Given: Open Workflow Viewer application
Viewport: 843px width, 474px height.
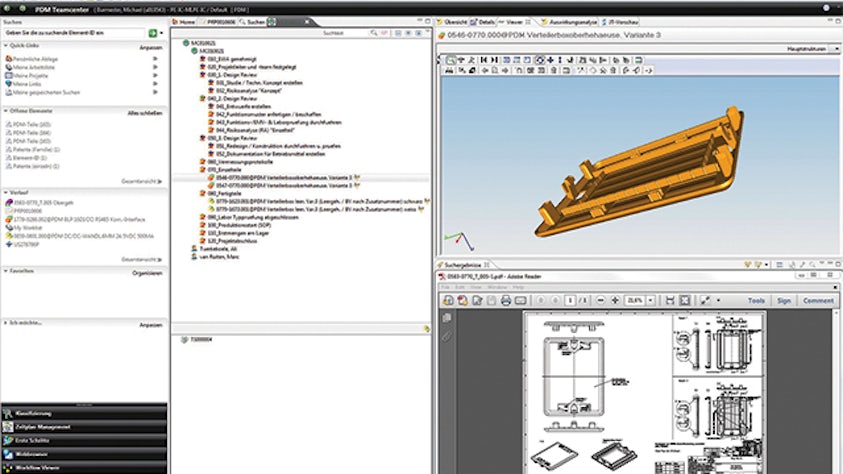Looking at the screenshot, I should [x=84, y=468].
